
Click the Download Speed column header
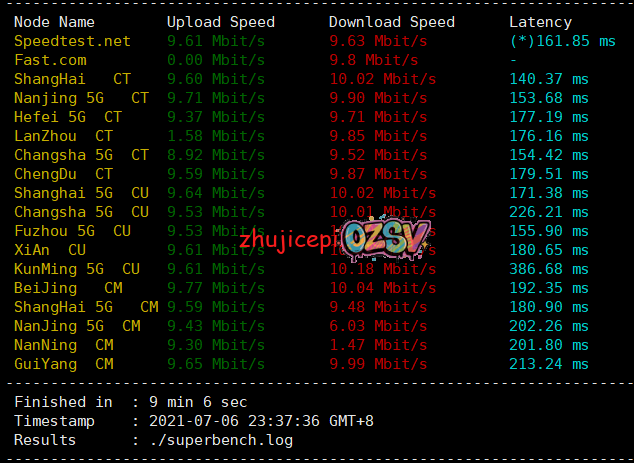(x=391, y=22)
